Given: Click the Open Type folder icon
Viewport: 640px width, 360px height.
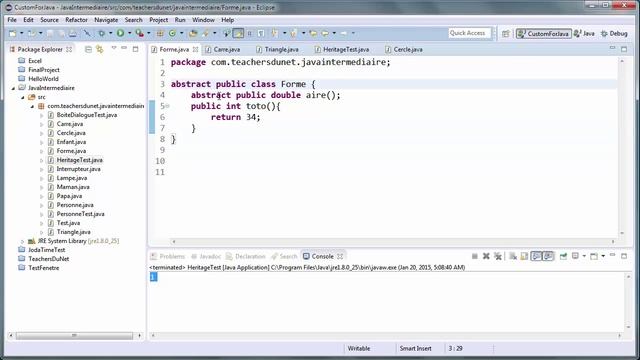Looking at the screenshot, I should (193, 33).
